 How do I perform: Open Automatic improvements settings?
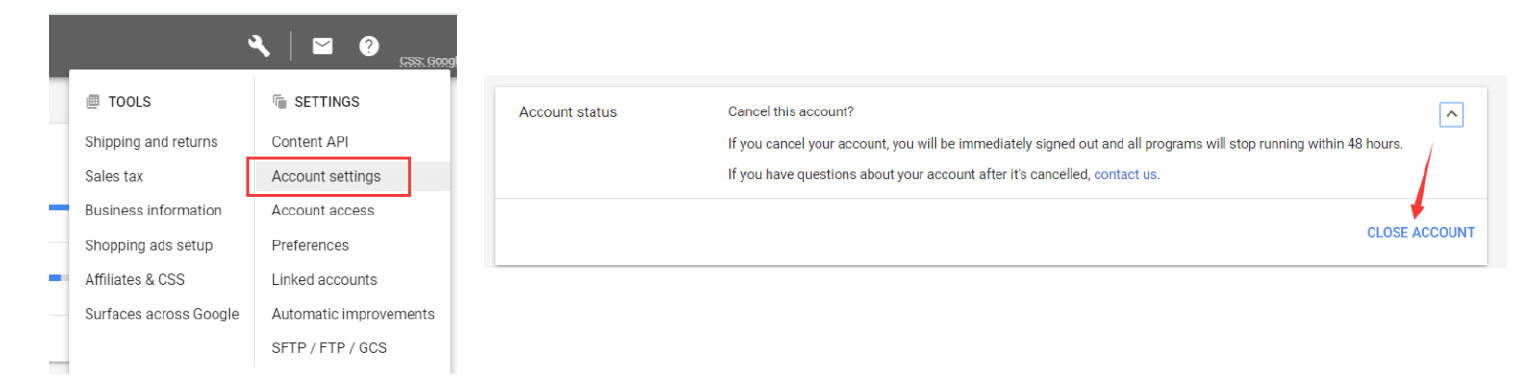353,314
